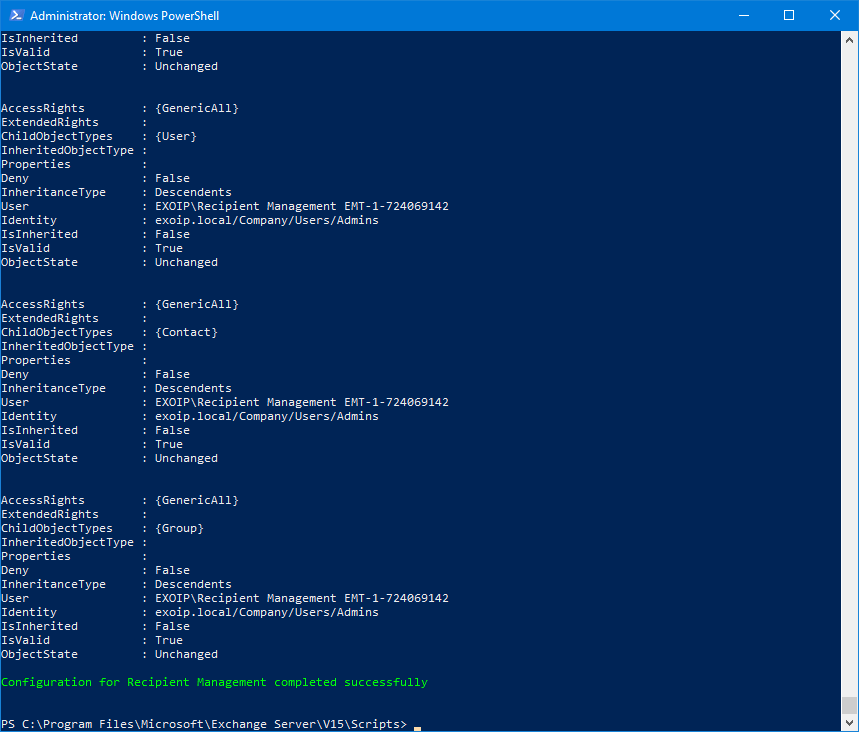Minimize the PowerShell window

click(x=743, y=15)
